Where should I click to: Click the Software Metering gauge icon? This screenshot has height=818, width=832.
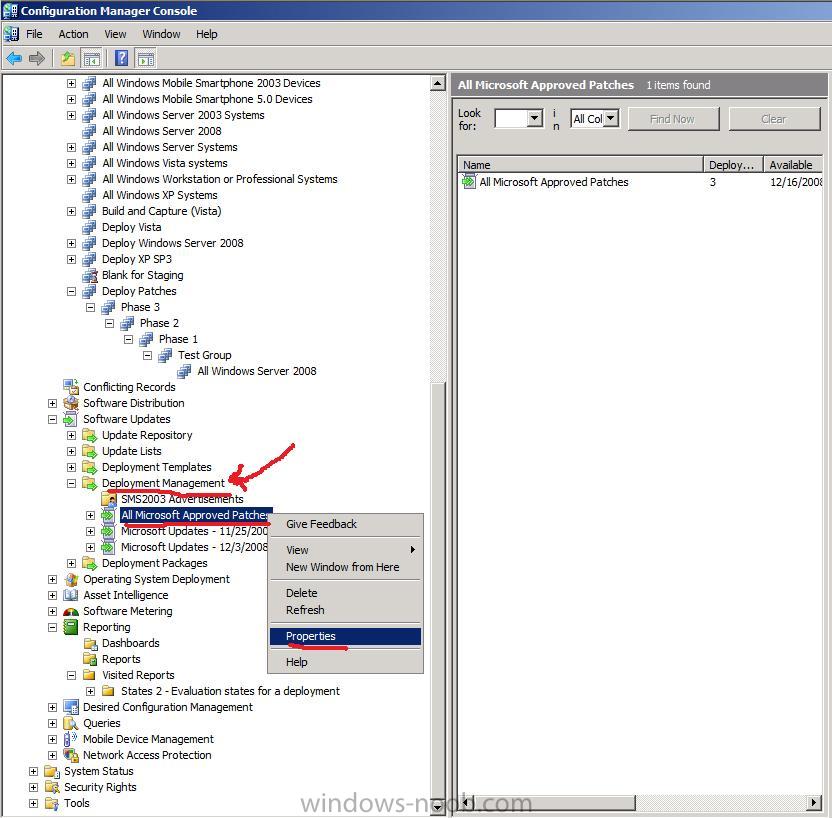click(x=71, y=611)
